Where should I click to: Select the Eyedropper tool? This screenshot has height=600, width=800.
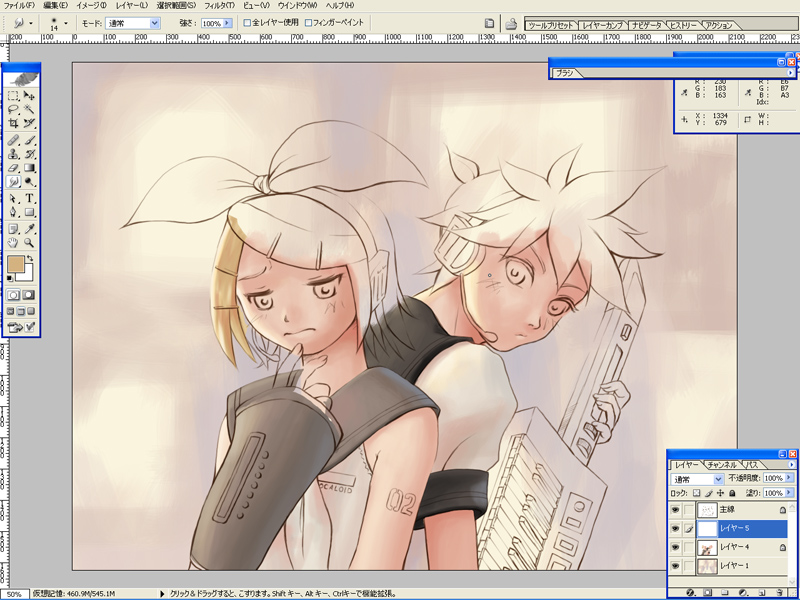tap(29, 229)
